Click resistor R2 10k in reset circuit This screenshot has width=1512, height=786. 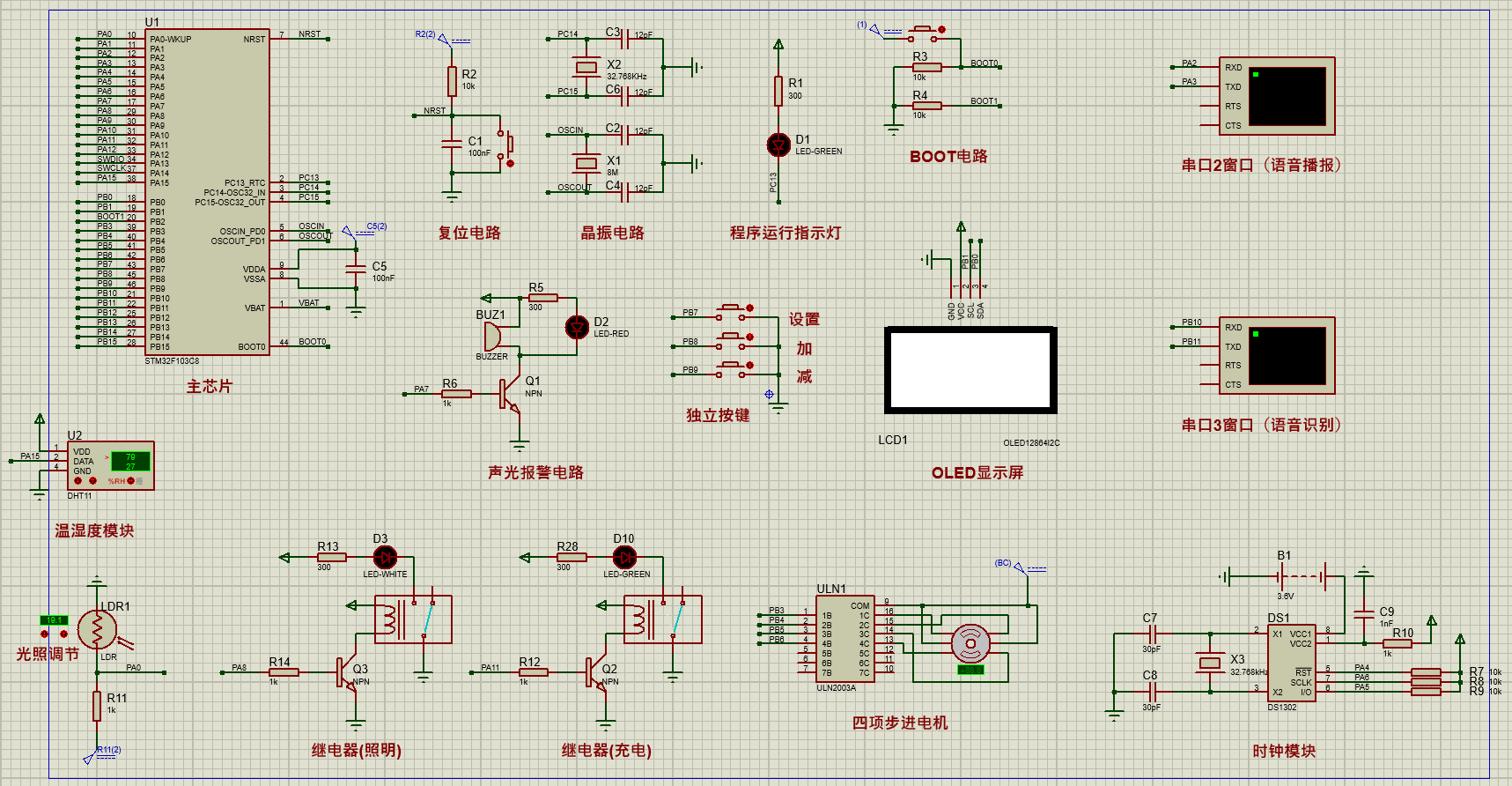[452, 81]
